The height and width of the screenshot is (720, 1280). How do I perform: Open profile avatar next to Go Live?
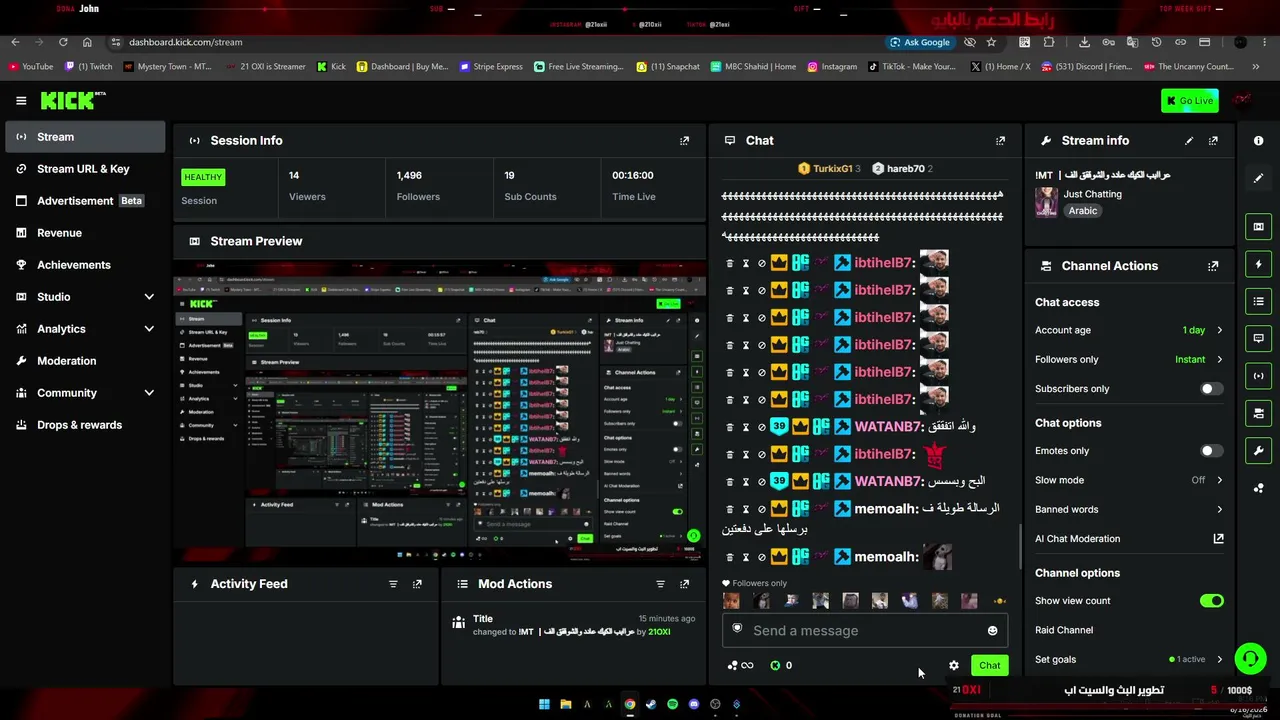(1243, 100)
